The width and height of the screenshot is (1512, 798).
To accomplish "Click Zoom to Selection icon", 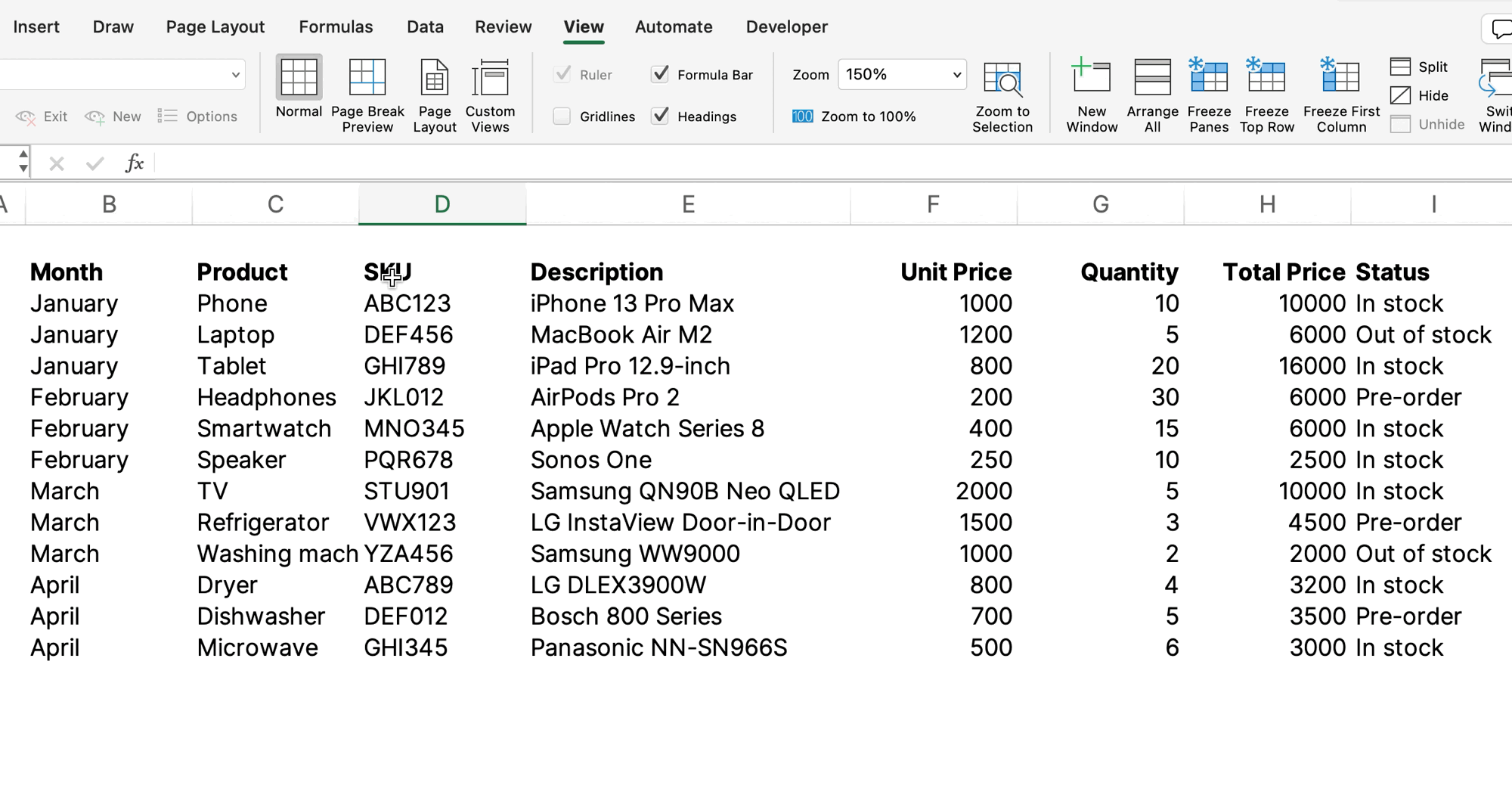I will [x=1002, y=79].
